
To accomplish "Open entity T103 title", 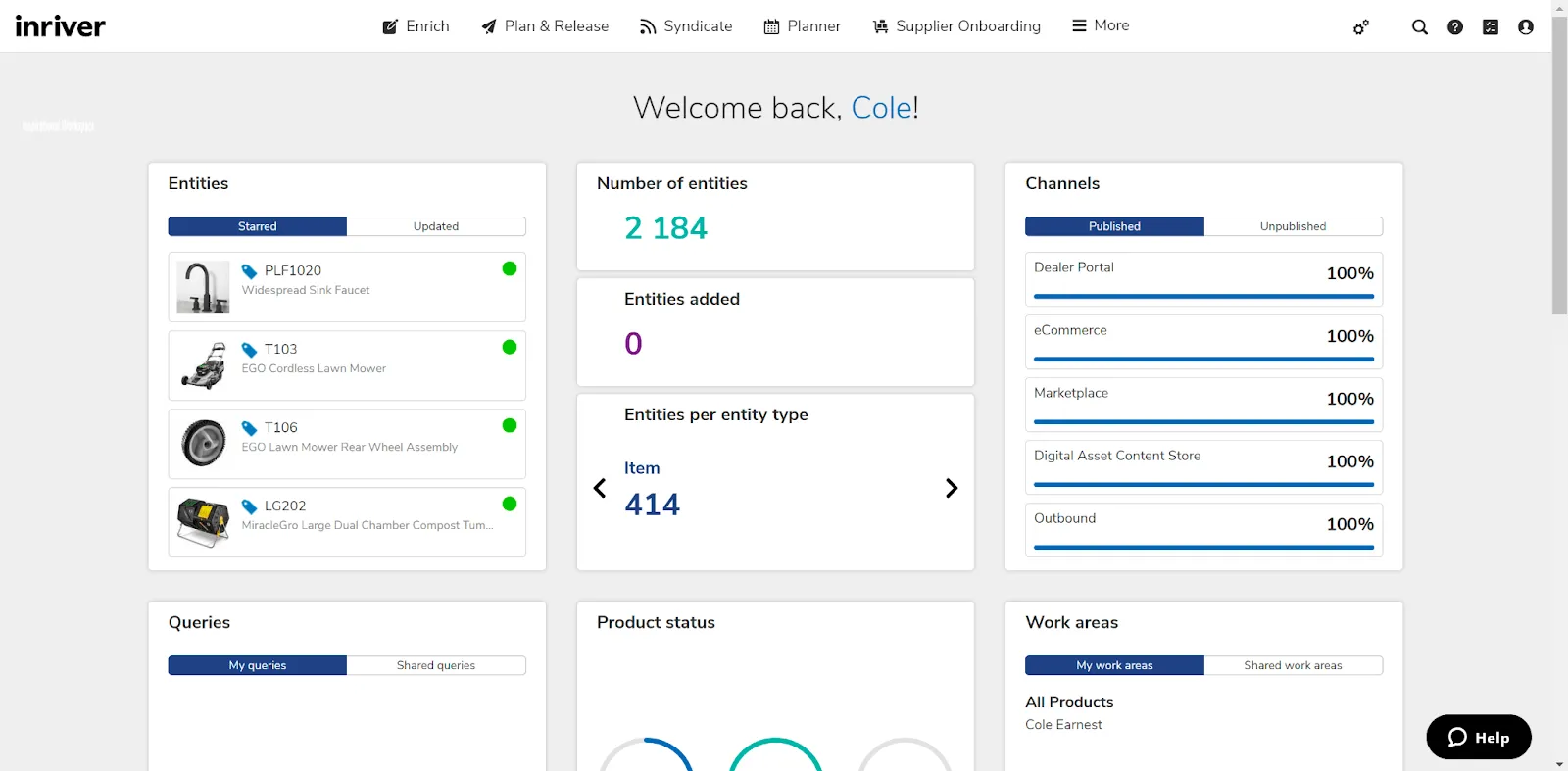I will tap(281, 349).
